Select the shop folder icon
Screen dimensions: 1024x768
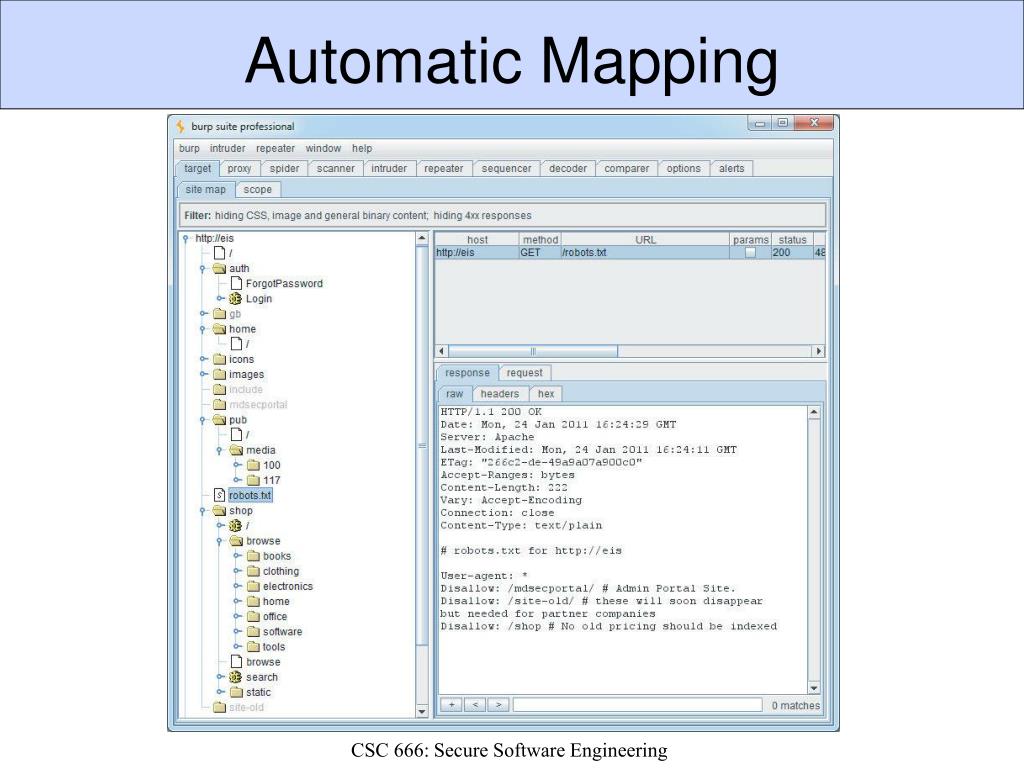coord(219,511)
